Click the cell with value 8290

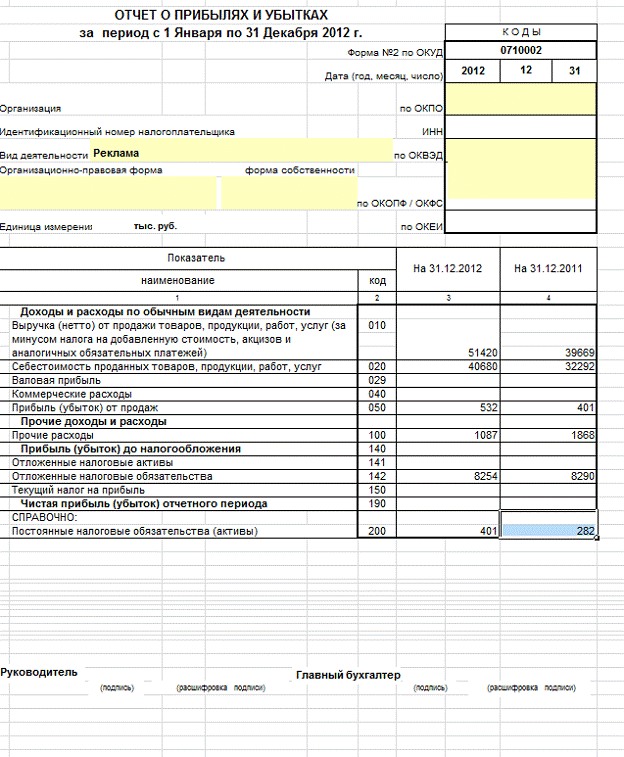549,477
